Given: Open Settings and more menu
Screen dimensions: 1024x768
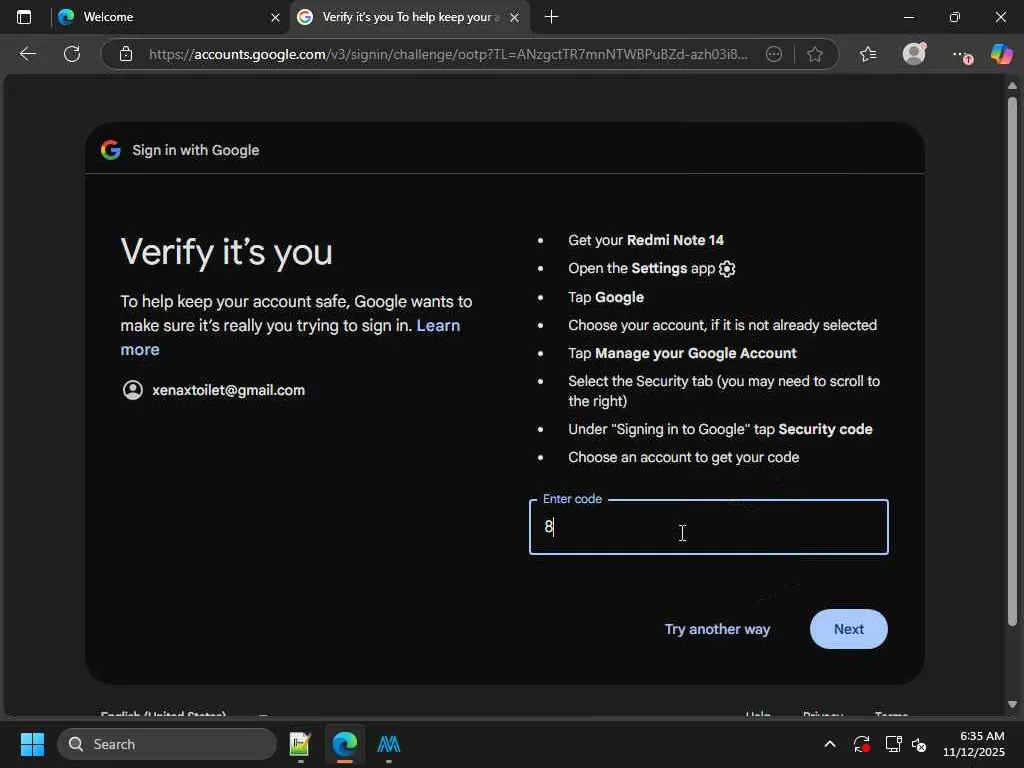Looking at the screenshot, I should (962, 55).
